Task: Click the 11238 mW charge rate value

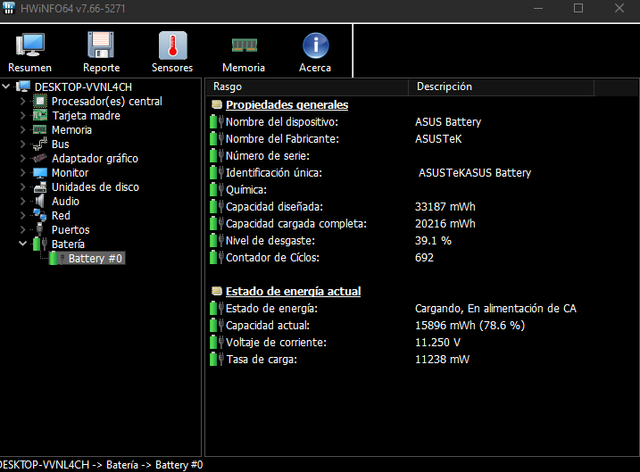Action: (442, 359)
